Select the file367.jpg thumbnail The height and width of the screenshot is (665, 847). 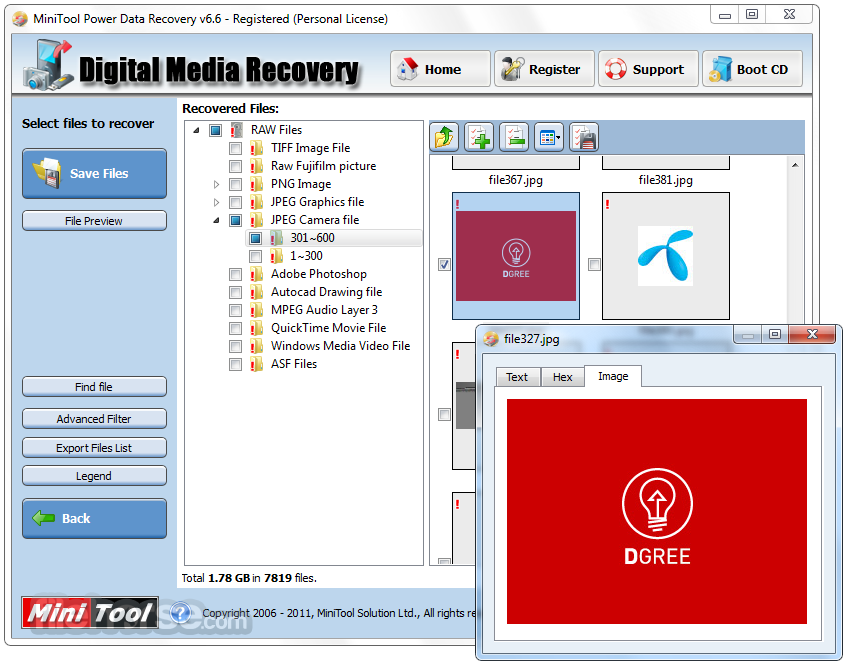click(515, 255)
